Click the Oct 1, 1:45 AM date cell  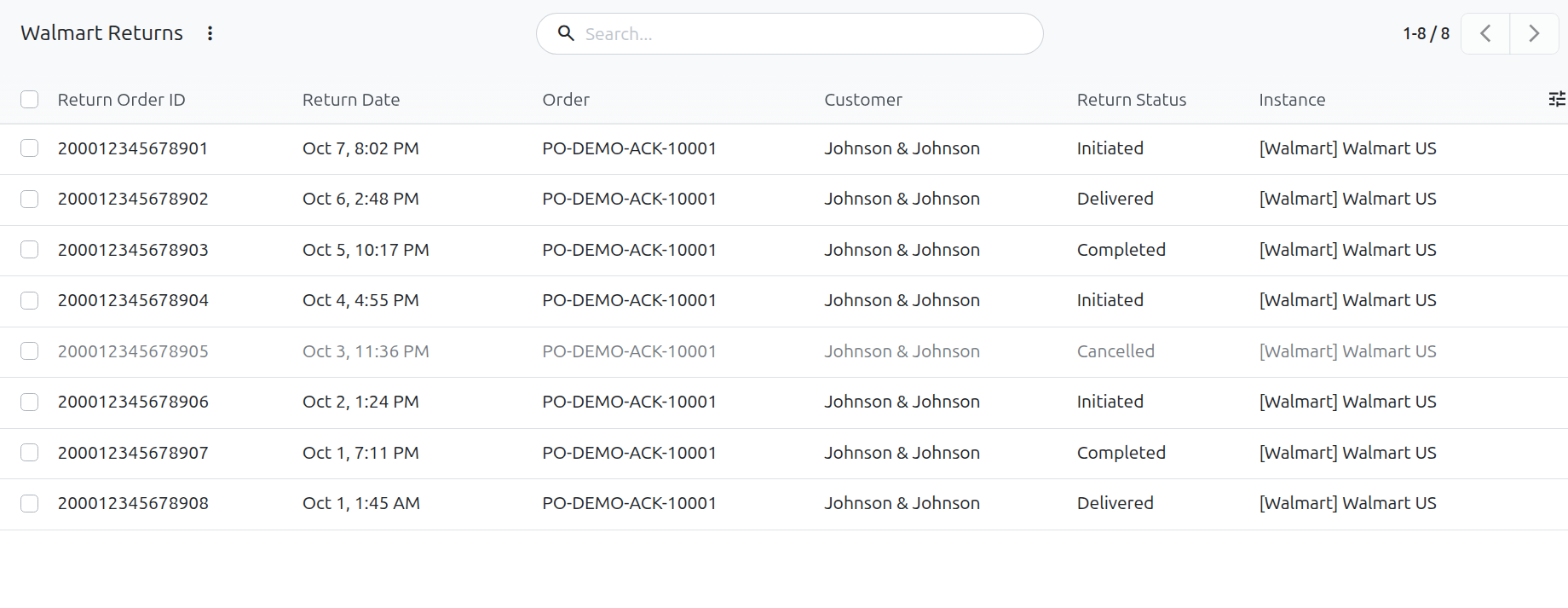pos(361,503)
